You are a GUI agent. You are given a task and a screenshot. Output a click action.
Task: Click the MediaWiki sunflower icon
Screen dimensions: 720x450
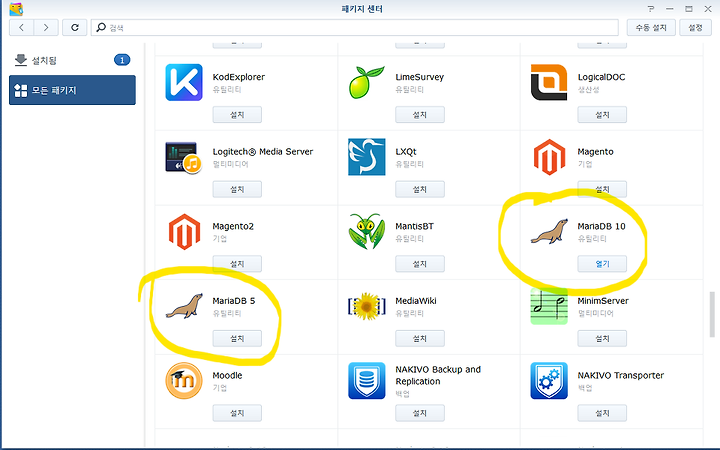366,306
